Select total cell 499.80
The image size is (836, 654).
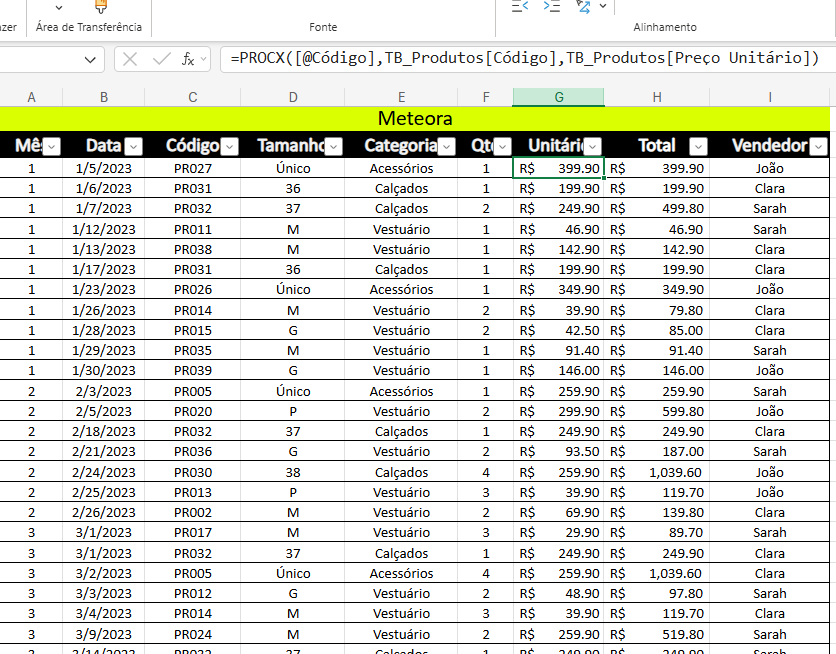pos(657,208)
